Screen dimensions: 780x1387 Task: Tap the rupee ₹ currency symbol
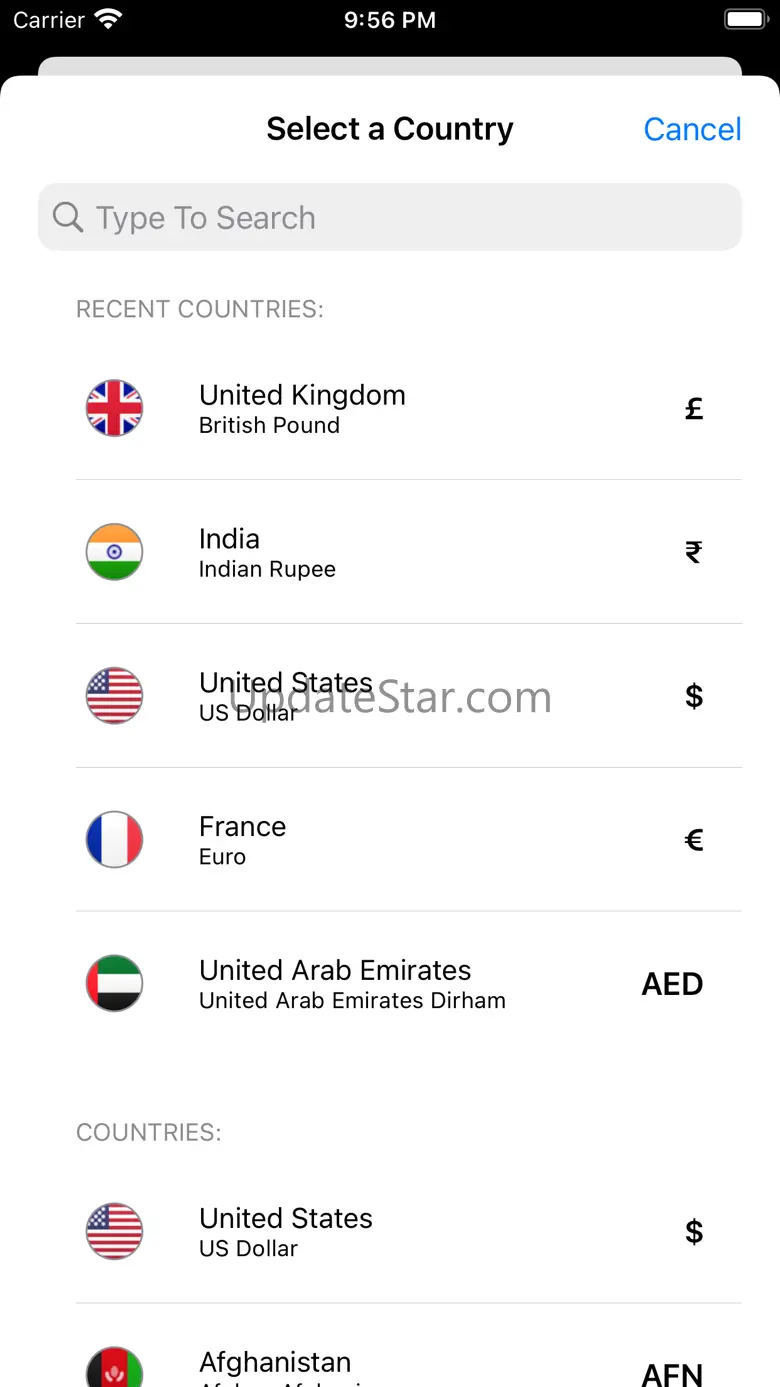coord(694,552)
